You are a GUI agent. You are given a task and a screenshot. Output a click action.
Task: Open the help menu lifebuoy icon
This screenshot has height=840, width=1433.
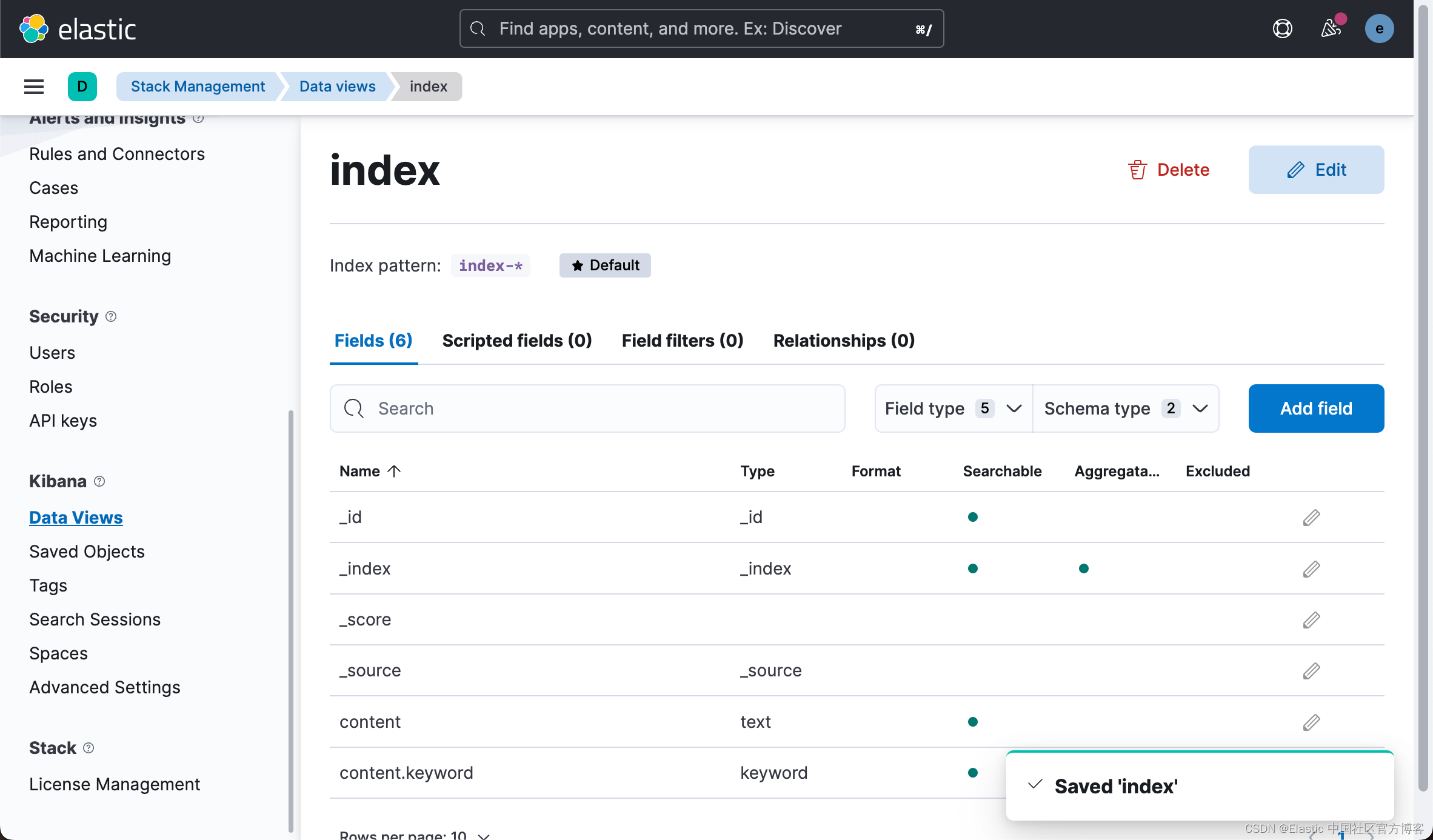click(x=1282, y=28)
